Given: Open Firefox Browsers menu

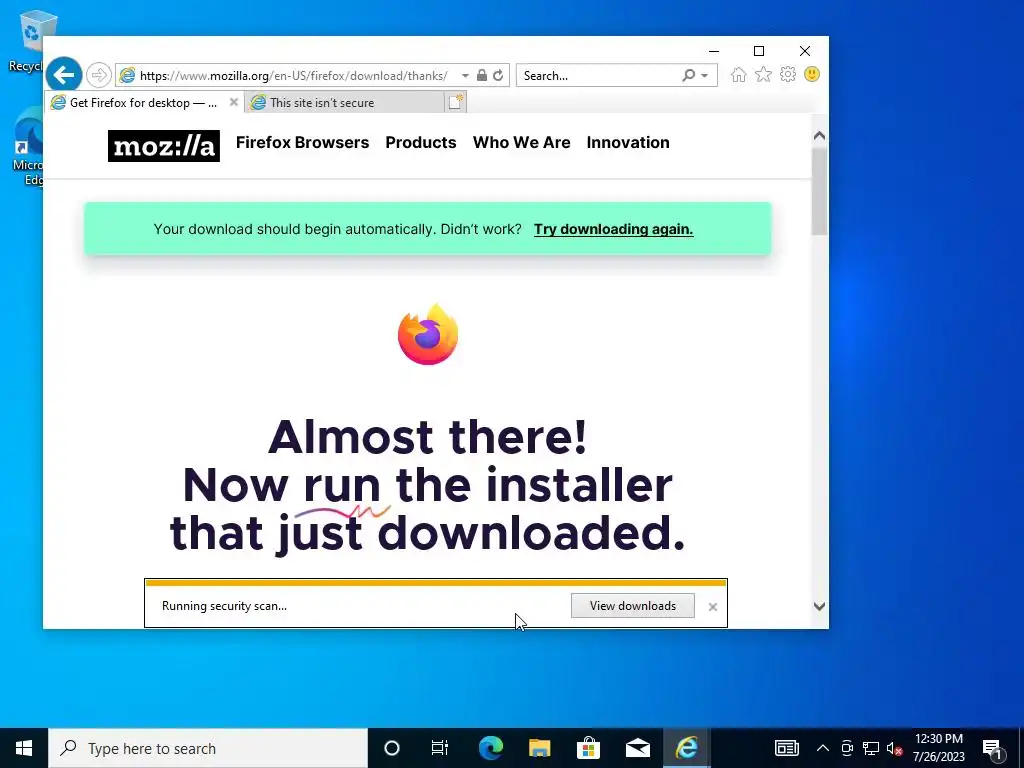Looking at the screenshot, I should (302, 142).
